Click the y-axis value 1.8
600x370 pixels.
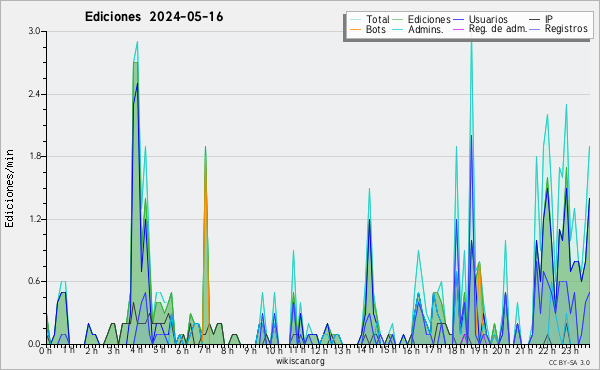(34, 156)
